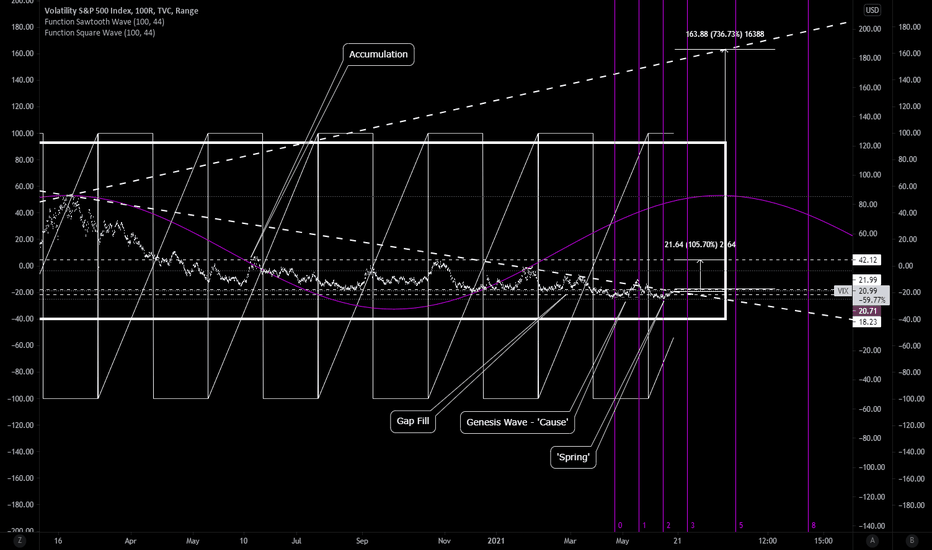The image size is (932, 550).
Task: Click the VIX 20.99 price tag
Action: coord(862,291)
